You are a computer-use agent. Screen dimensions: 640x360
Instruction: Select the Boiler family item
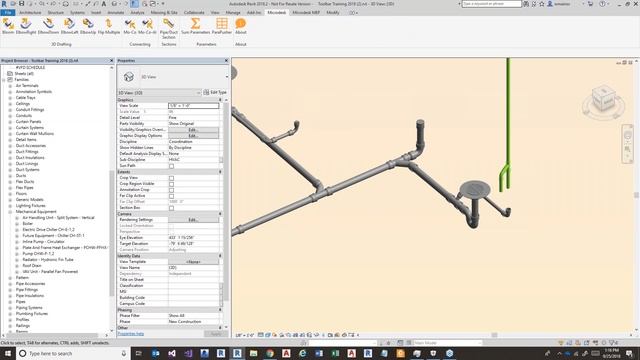click(28, 224)
